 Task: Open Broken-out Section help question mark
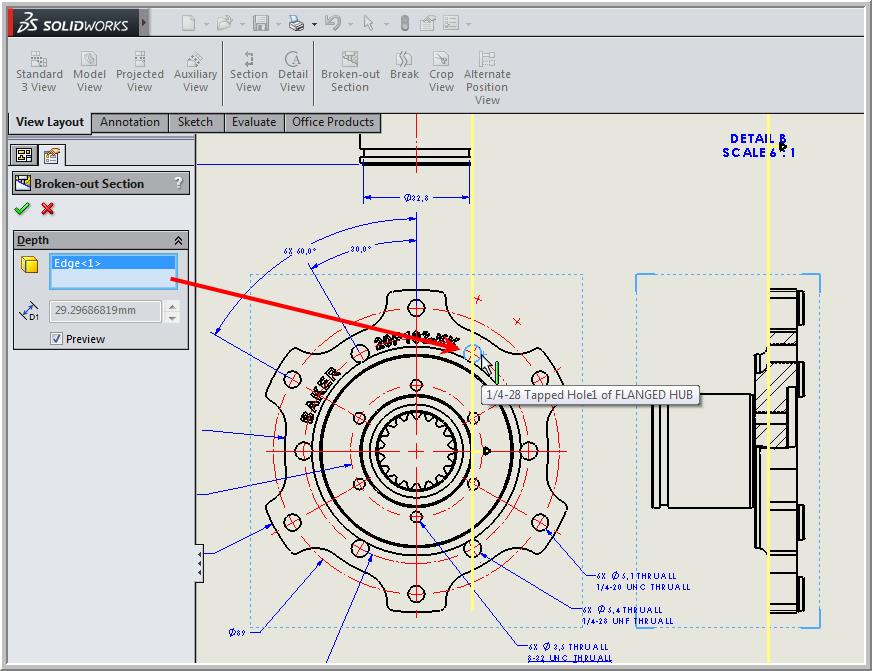point(178,182)
